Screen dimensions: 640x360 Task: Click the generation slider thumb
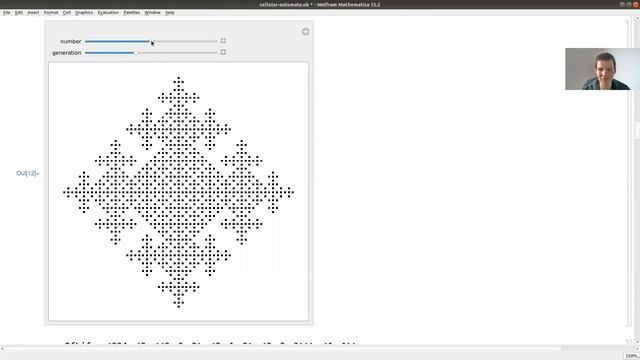click(x=136, y=53)
